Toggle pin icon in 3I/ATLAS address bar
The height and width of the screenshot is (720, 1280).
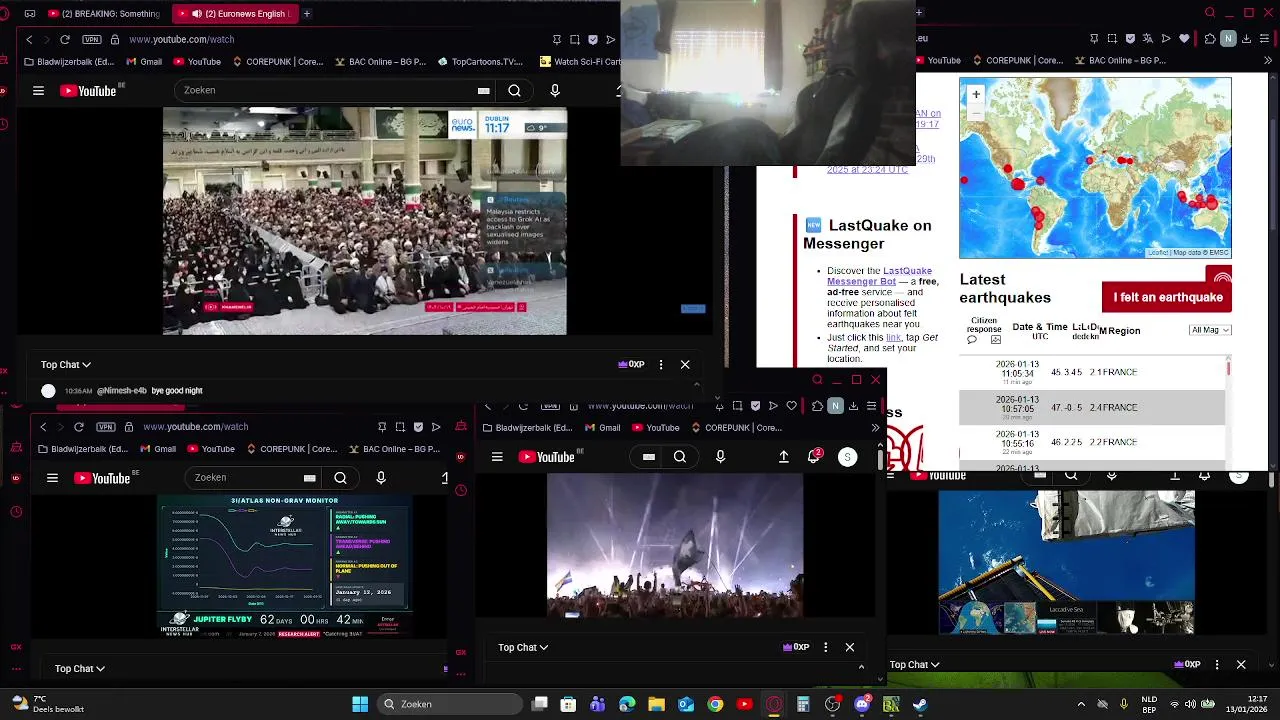click(383, 427)
